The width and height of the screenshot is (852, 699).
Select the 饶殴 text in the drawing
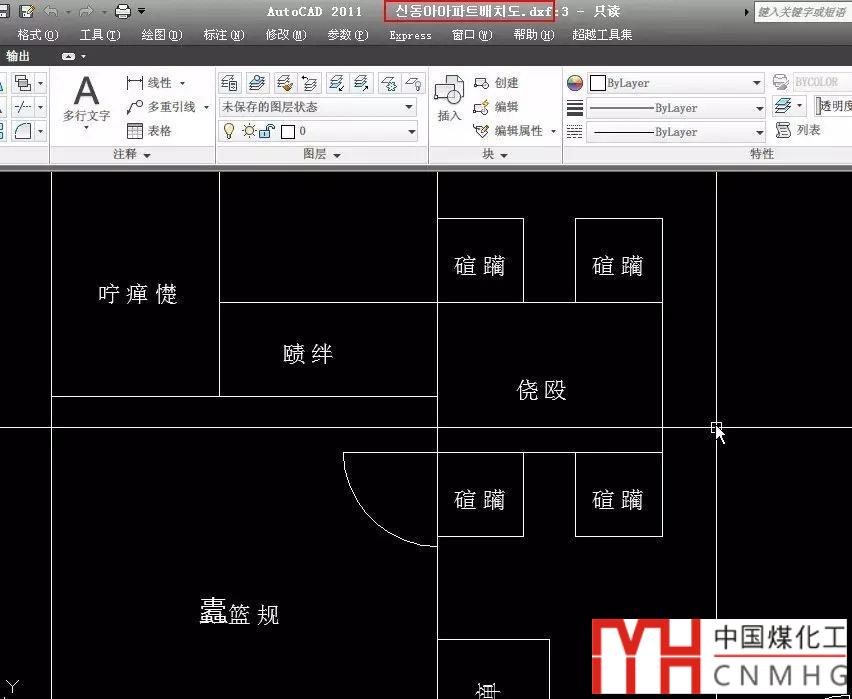[x=542, y=390]
